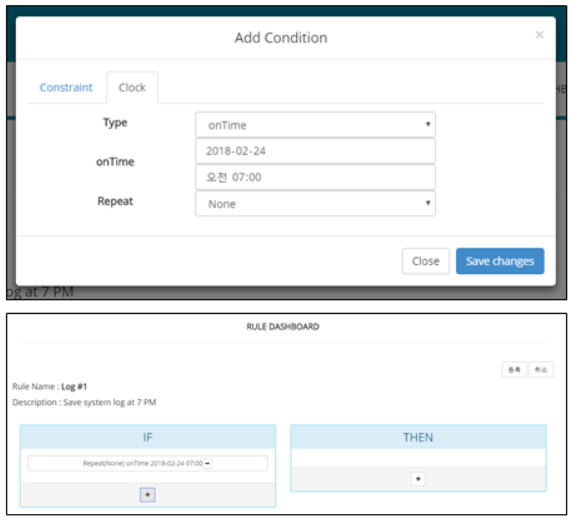The image size is (573, 521).
Task: Click the Repeat(None) onTime condition row
Action: pos(148,464)
